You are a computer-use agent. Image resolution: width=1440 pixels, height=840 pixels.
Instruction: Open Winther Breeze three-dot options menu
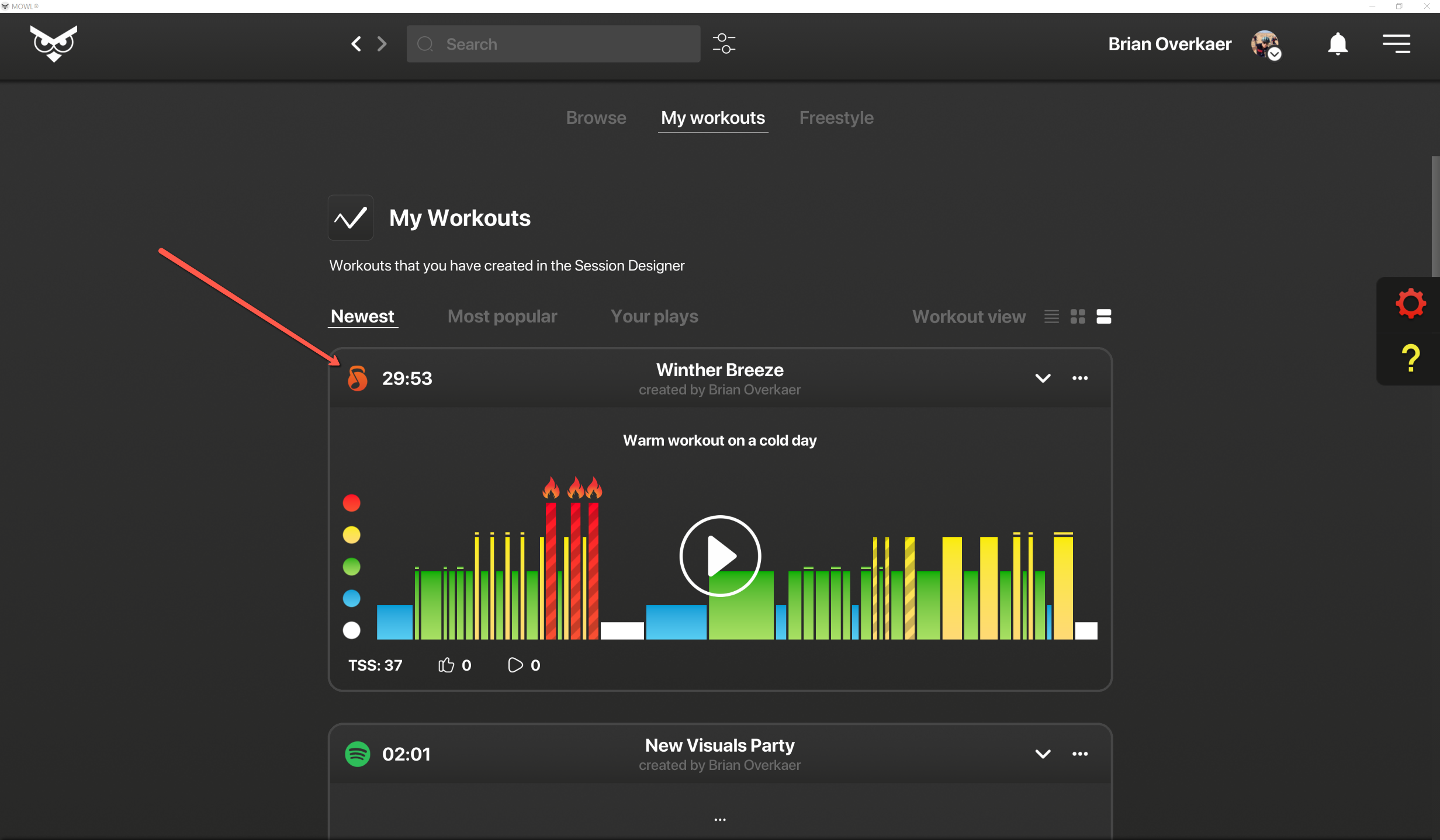tap(1079, 378)
